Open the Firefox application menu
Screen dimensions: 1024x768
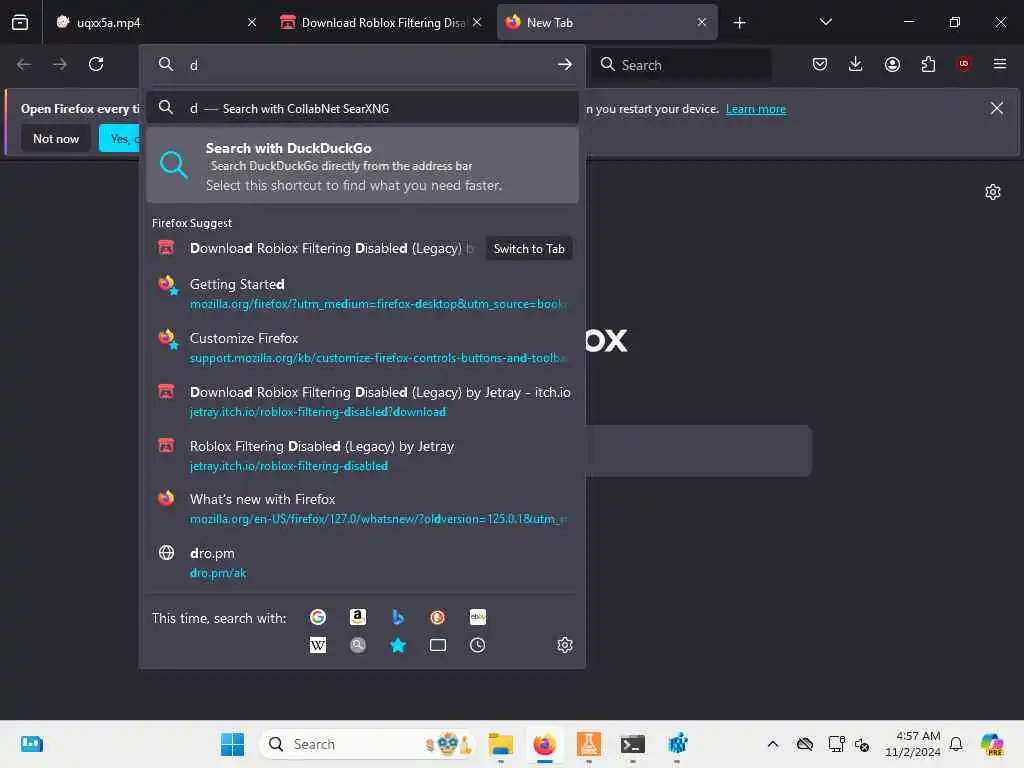pos(1000,64)
